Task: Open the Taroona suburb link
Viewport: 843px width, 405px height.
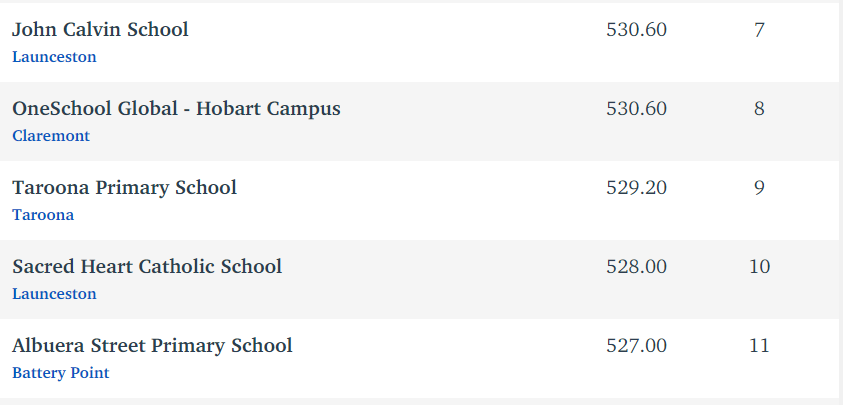Action: 43,215
